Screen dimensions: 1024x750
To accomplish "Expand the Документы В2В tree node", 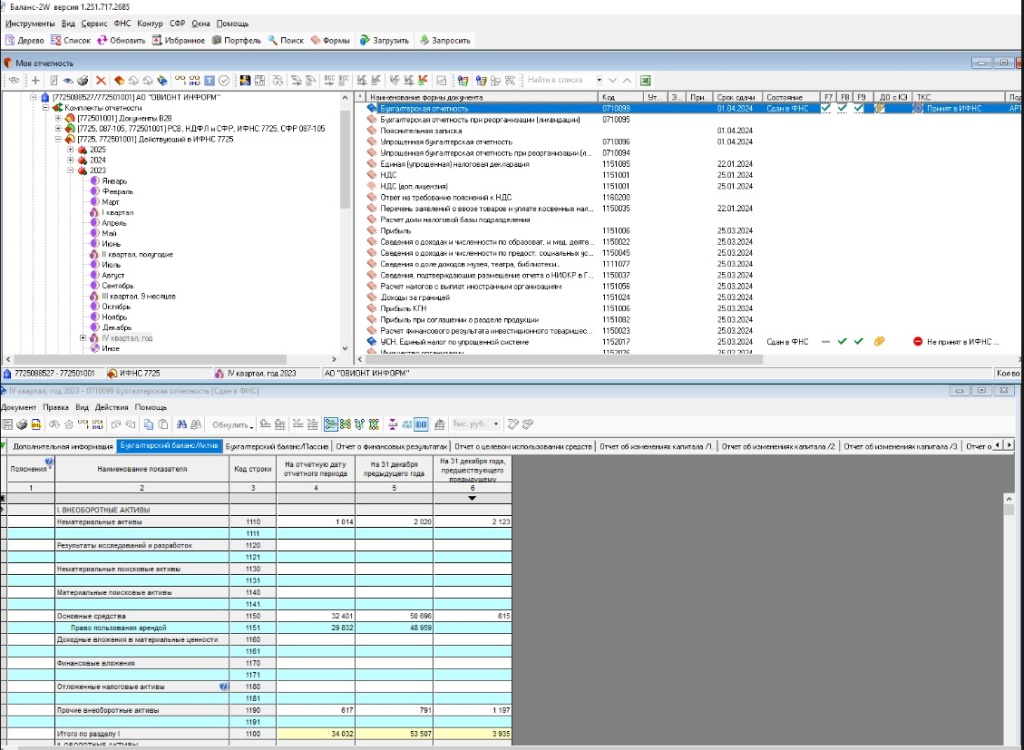I will (58, 118).
